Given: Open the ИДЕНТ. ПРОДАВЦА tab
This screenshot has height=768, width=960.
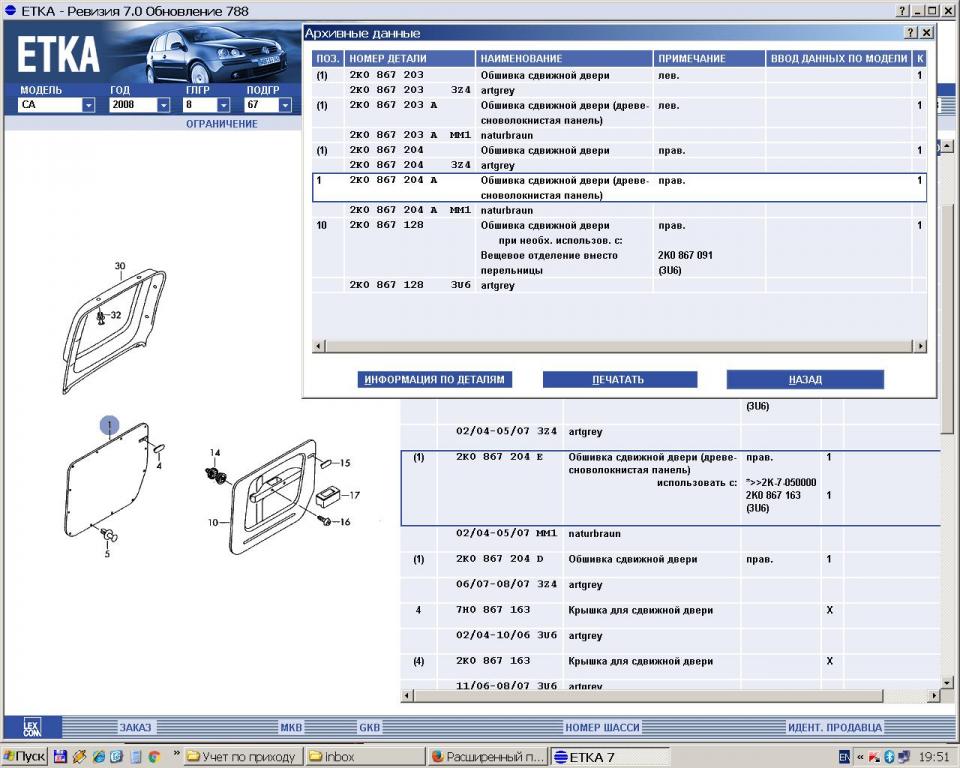Looking at the screenshot, I should click(834, 728).
